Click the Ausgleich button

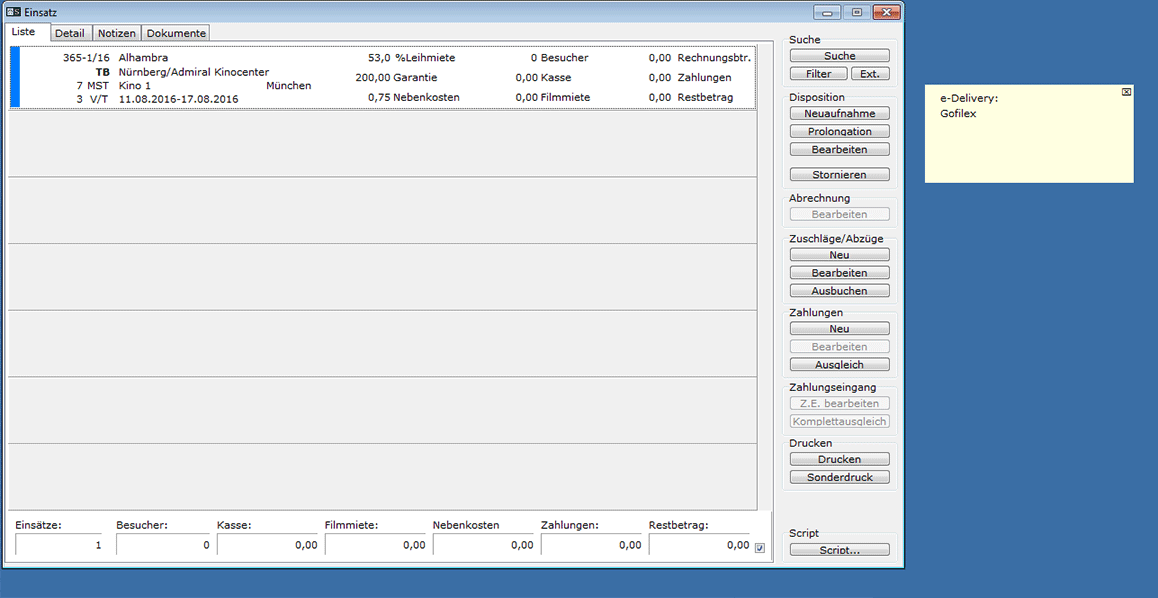click(x=839, y=365)
